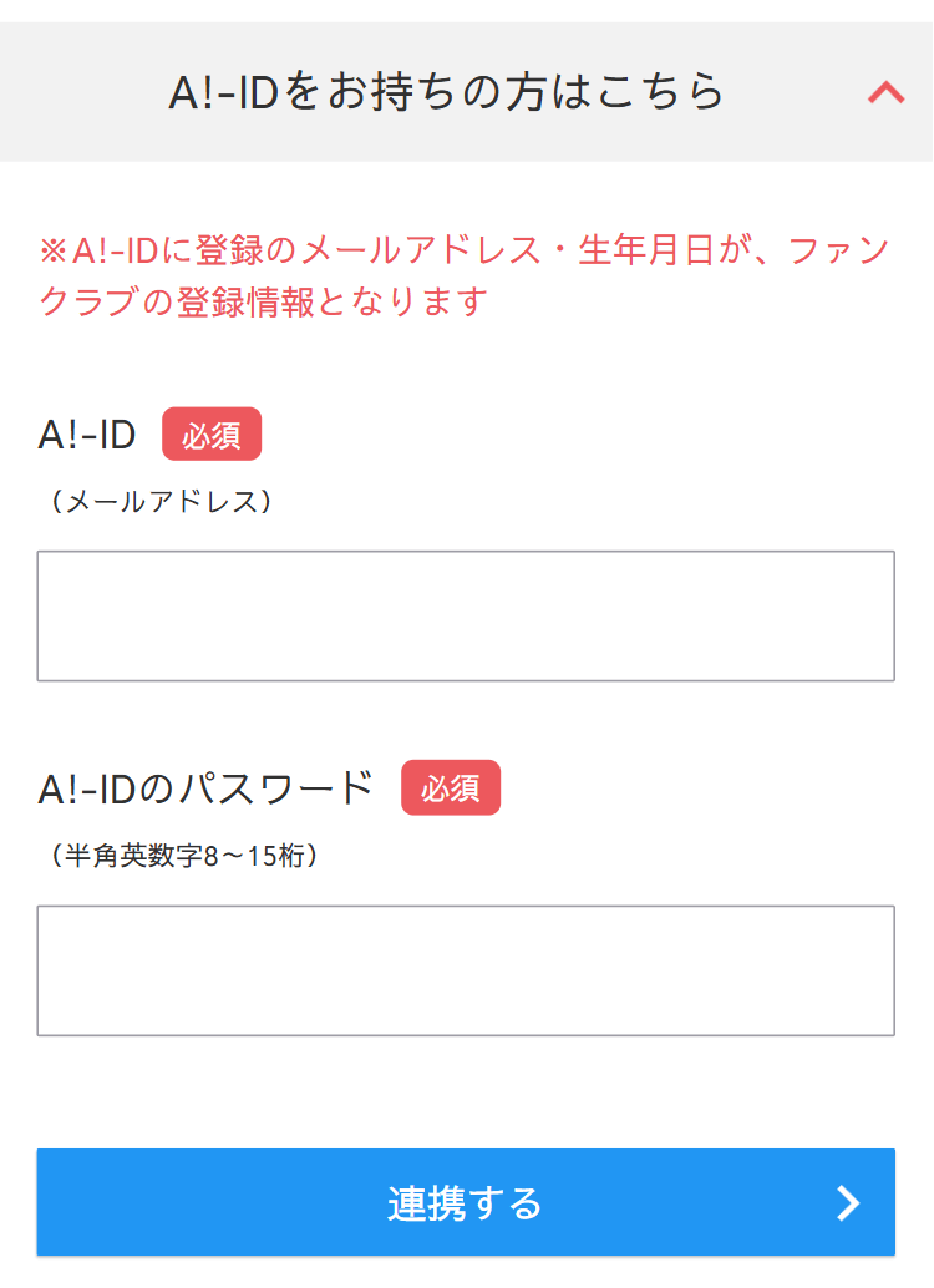Image resolution: width=934 pixels, height=1288 pixels.
Task: Click 生年月日 in the red notice
Action: pos(645,252)
